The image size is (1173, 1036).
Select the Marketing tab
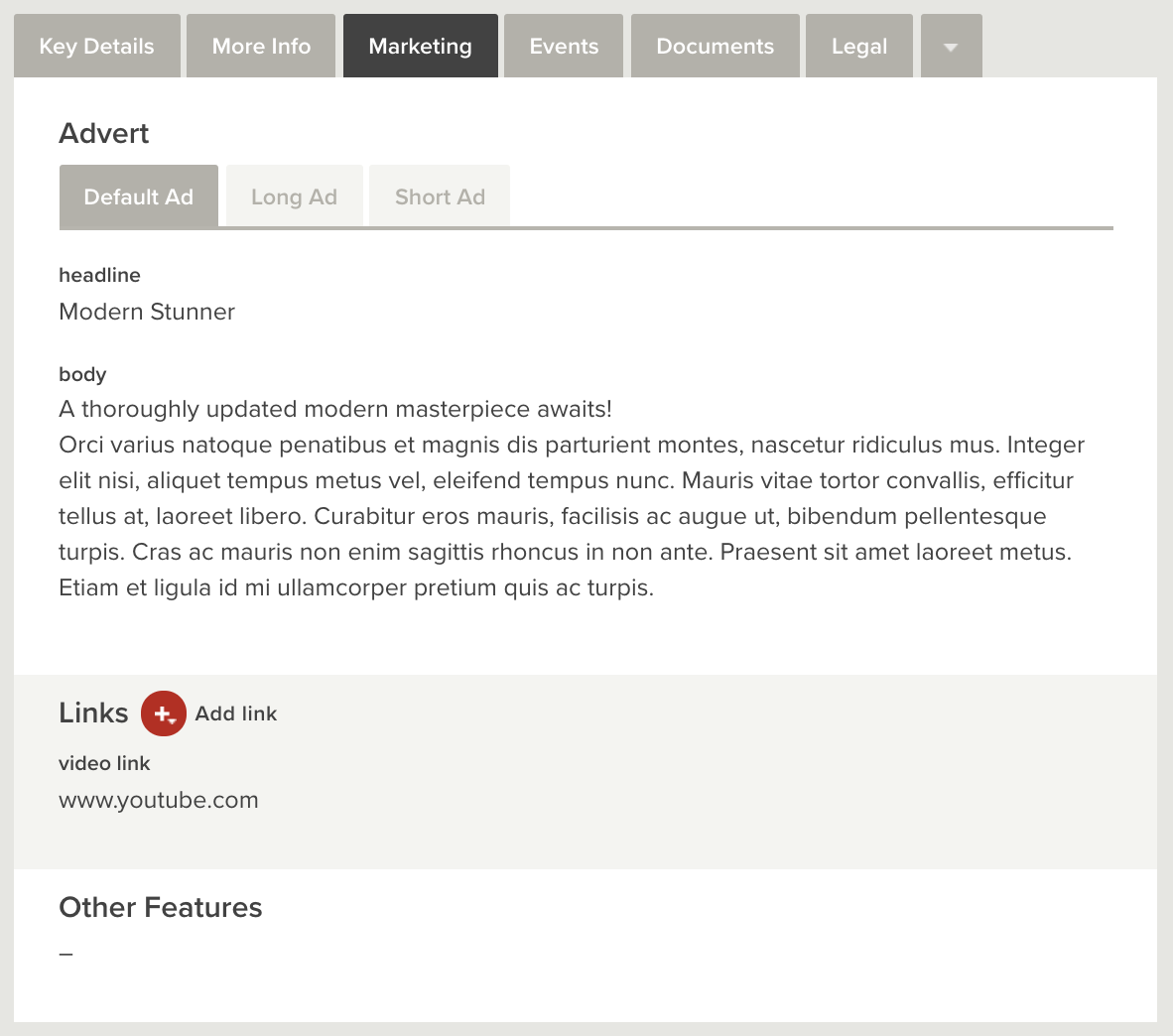(421, 46)
